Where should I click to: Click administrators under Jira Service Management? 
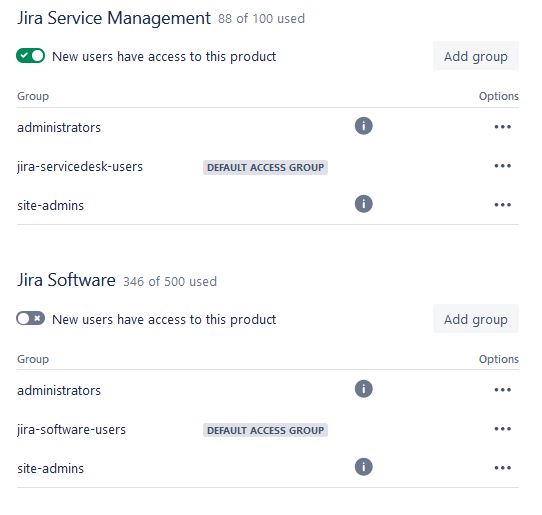pyautogui.click(x=59, y=128)
